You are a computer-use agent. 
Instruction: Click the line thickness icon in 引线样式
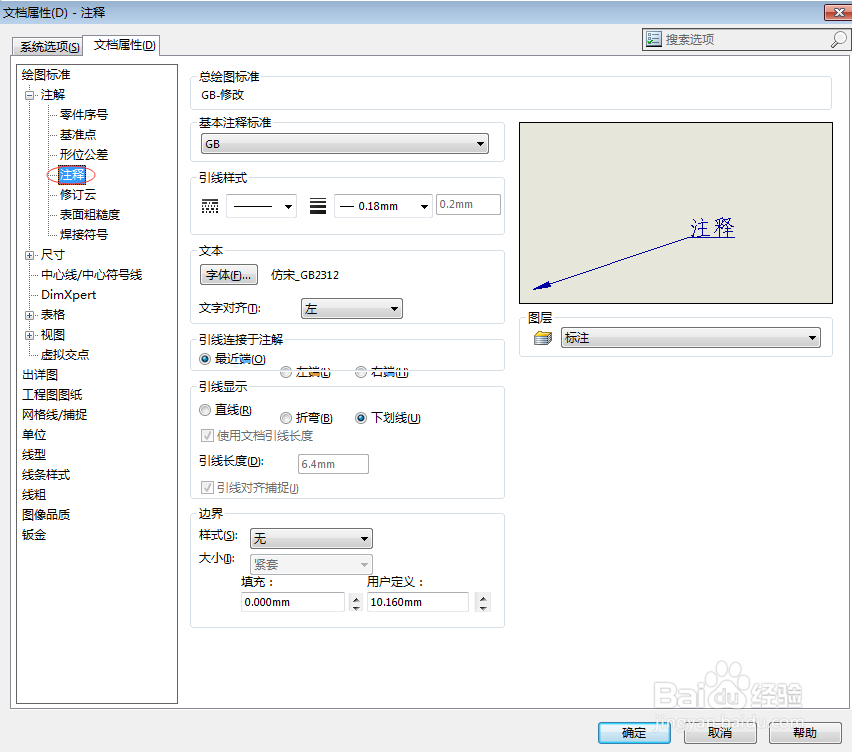(x=318, y=203)
